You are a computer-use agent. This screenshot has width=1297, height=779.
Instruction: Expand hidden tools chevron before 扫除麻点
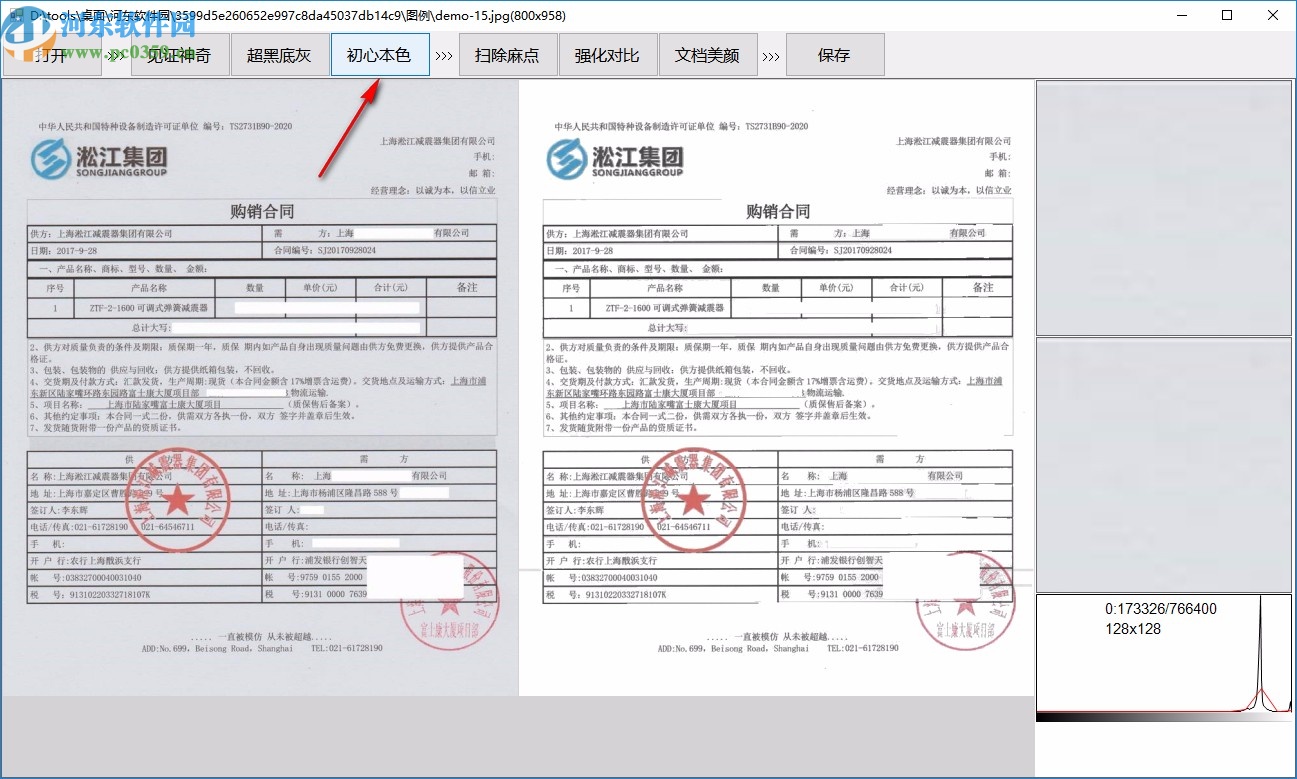[x=444, y=55]
